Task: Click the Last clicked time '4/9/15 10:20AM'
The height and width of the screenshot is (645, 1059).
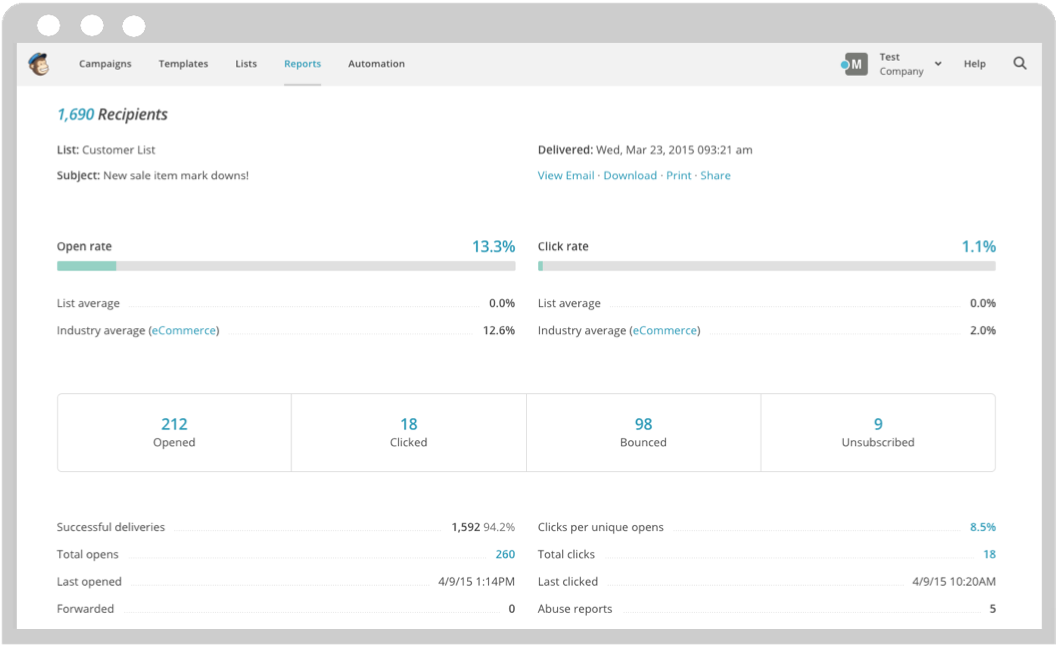Action: [x=954, y=582]
